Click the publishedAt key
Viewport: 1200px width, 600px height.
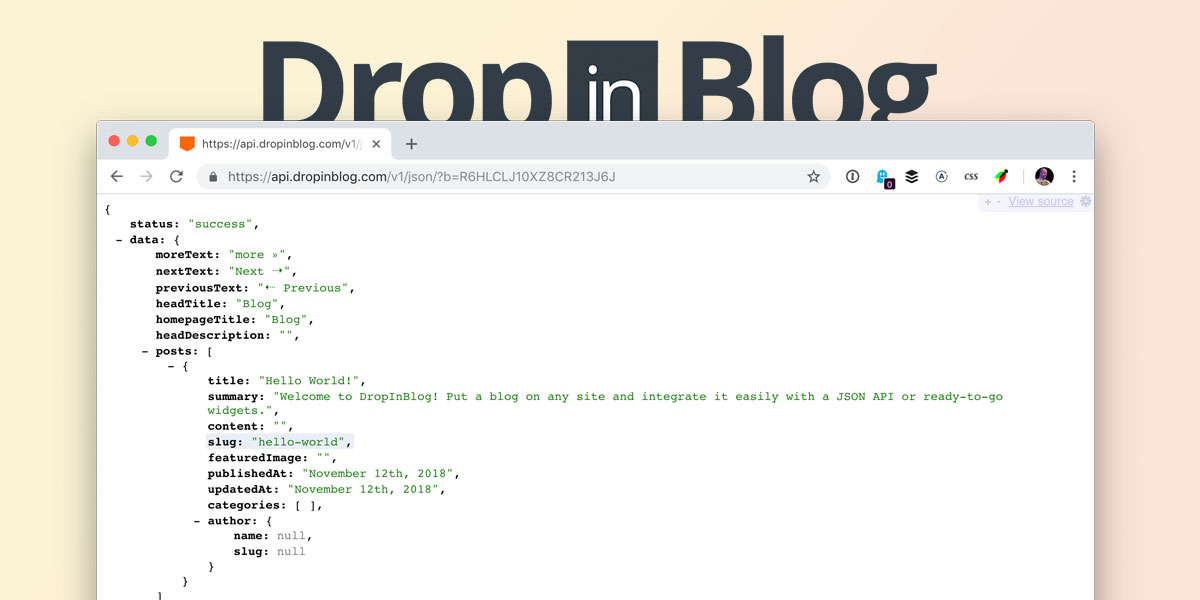point(252,474)
